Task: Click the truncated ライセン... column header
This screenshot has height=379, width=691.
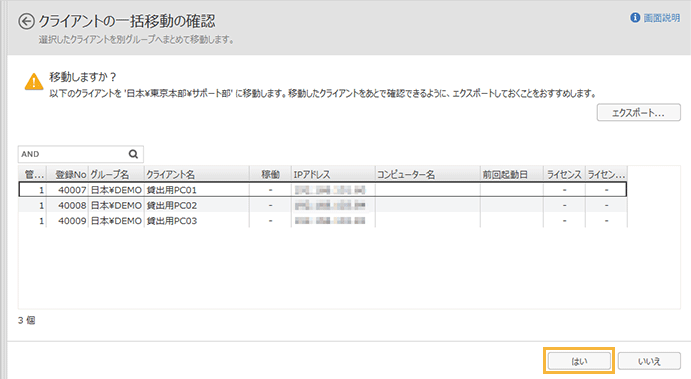Action: click(606, 175)
